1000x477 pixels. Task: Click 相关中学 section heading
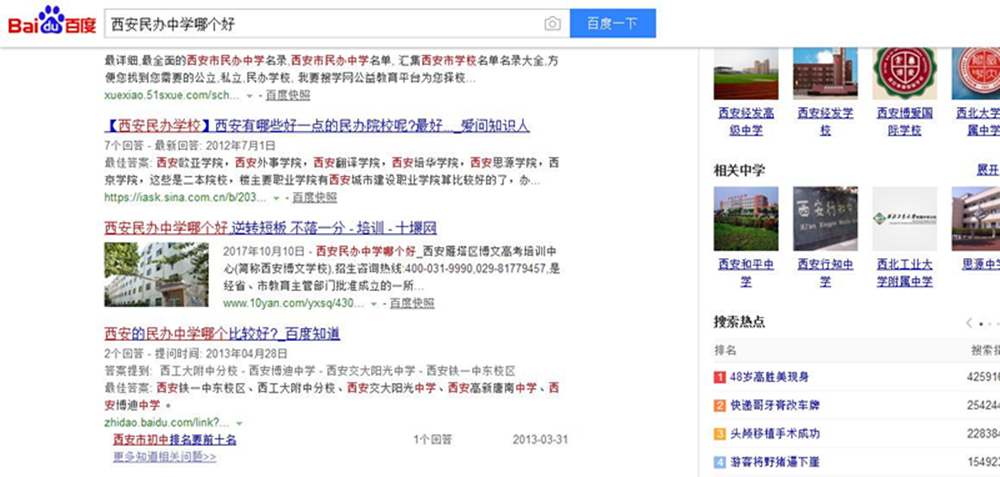click(739, 170)
